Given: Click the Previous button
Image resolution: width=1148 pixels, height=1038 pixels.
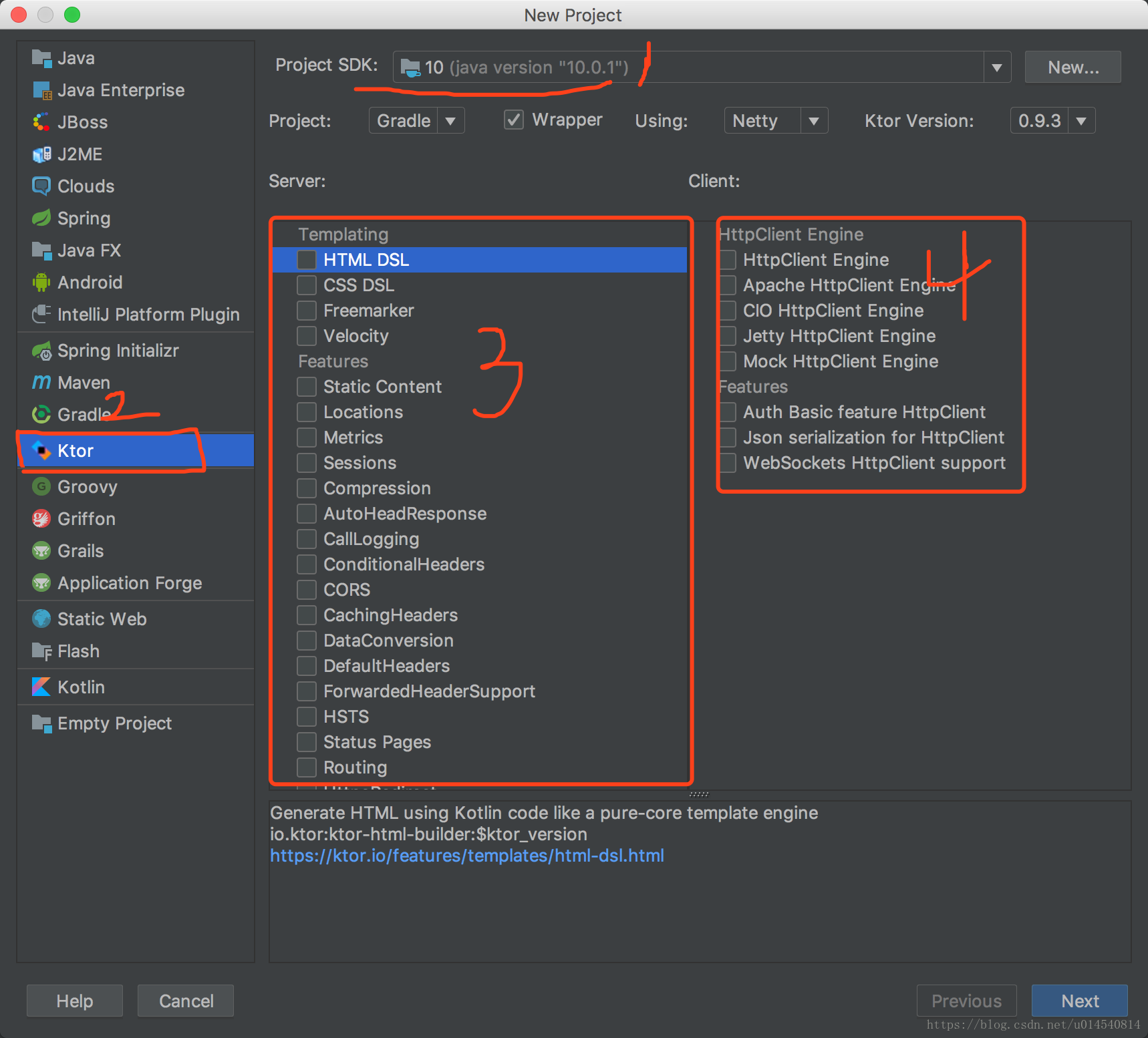Looking at the screenshot, I should coord(967,1001).
